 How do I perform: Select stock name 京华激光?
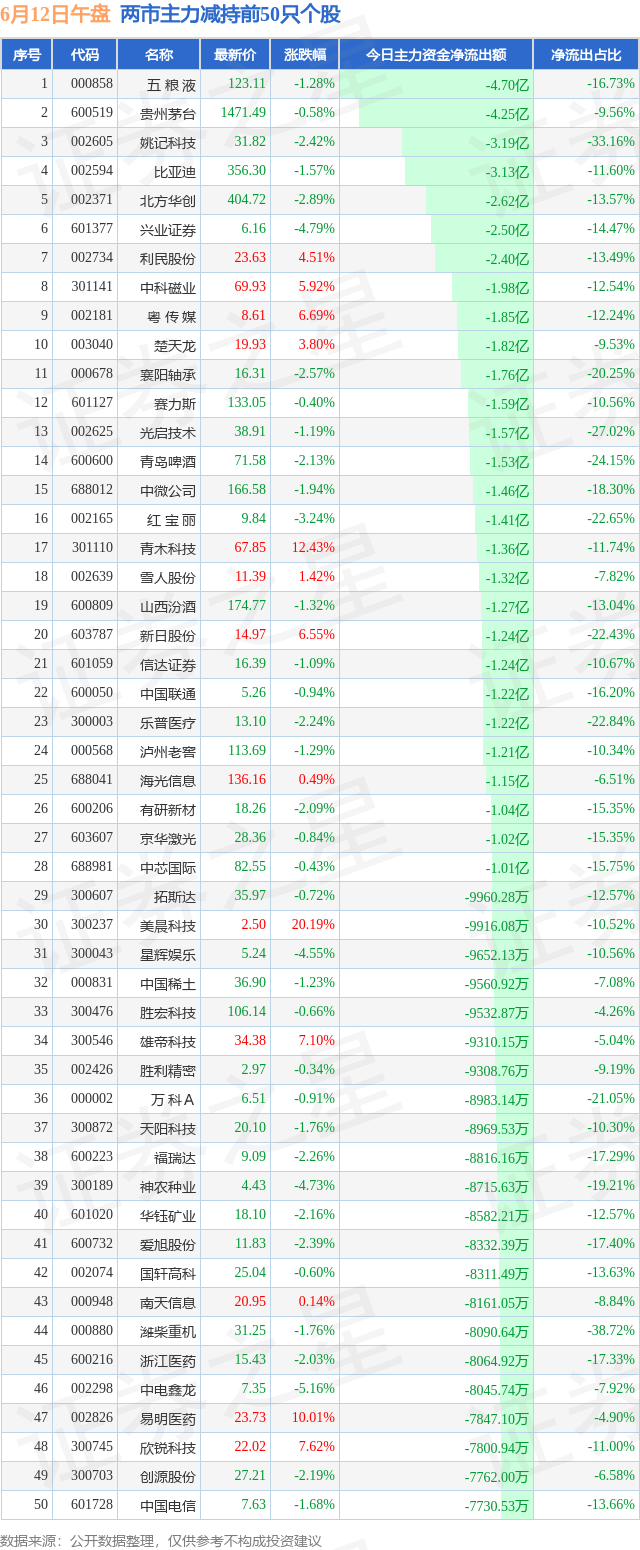click(169, 838)
